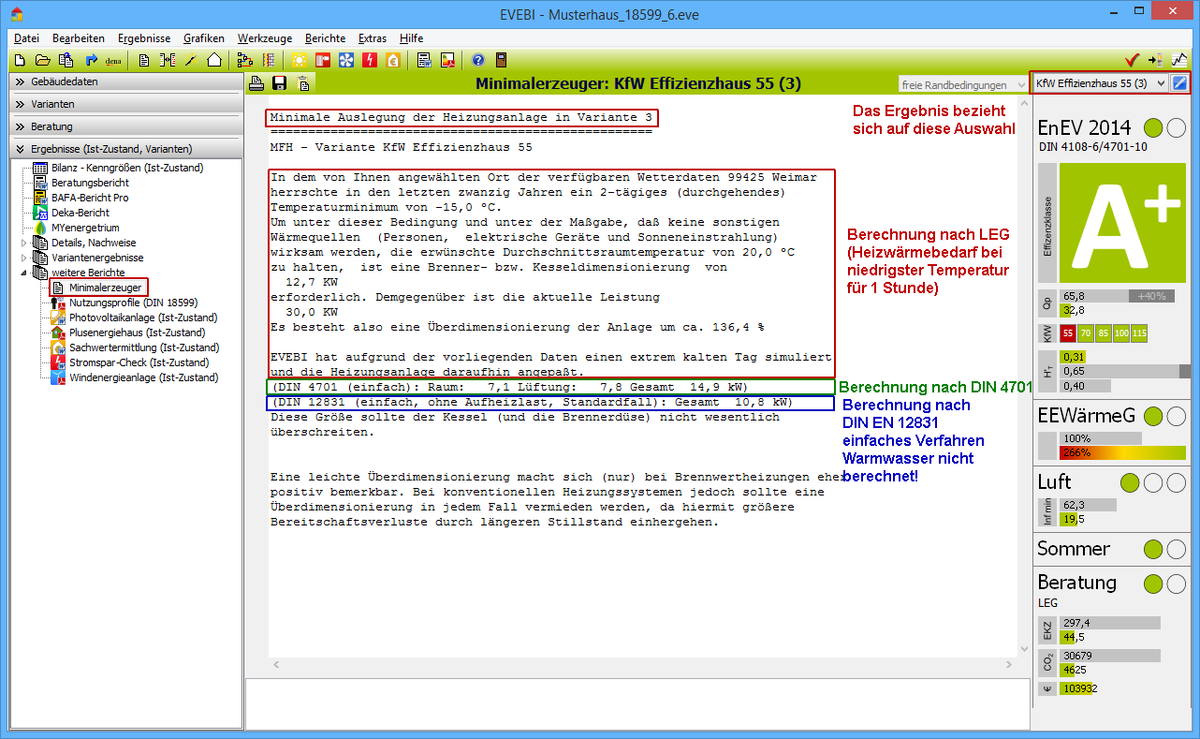This screenshot has width=1200, height=739.
Task: Open the Datei menu
Action: coord(27,38)
